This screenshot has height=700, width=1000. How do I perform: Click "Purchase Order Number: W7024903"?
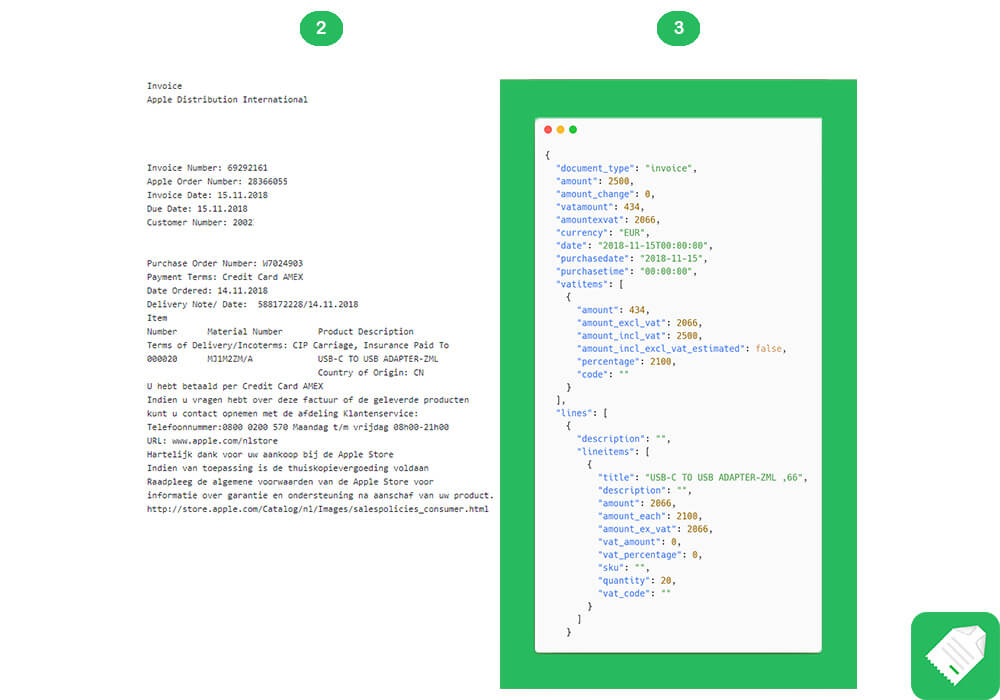[224, 263]
